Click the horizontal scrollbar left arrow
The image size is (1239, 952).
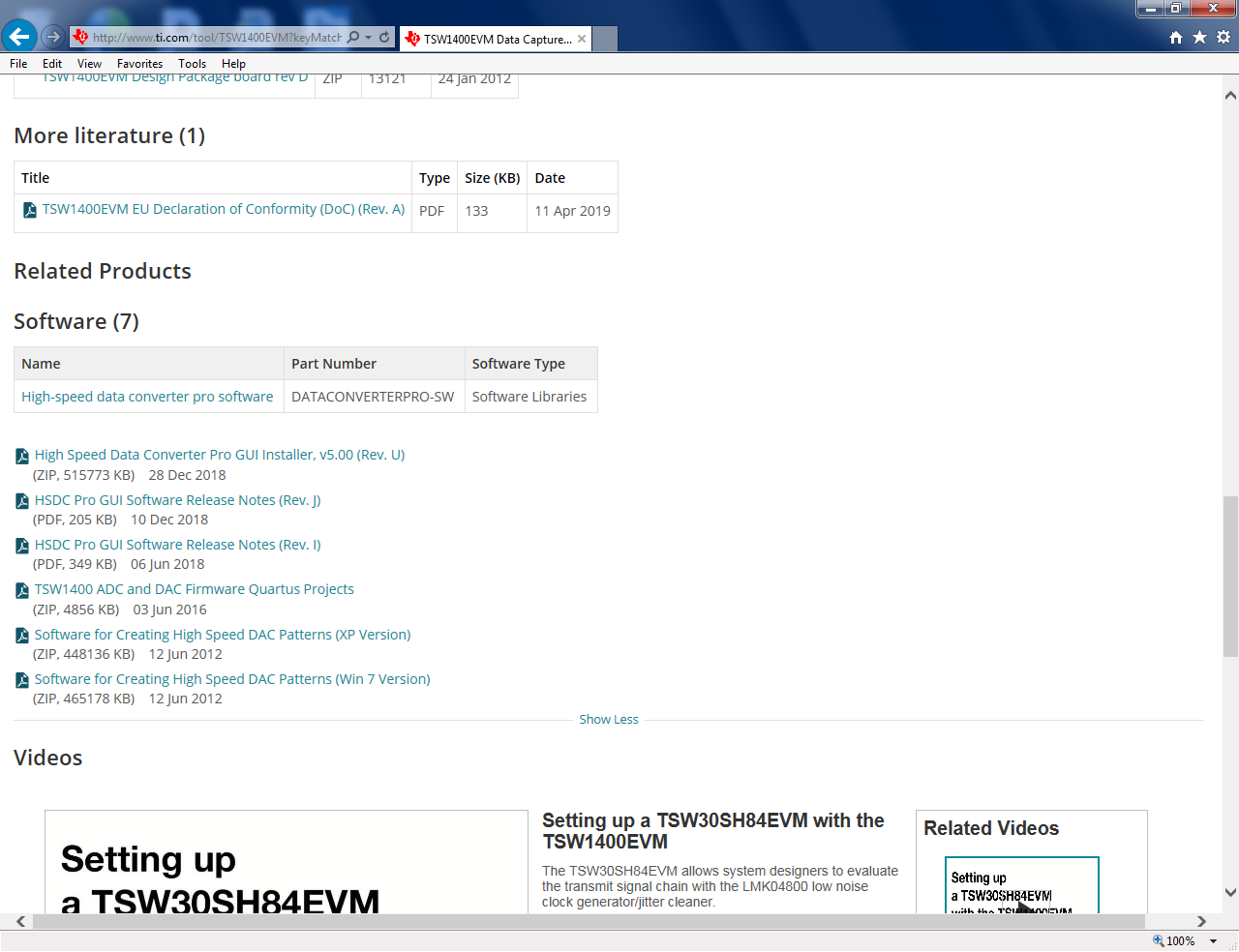[x=20, y=921]
